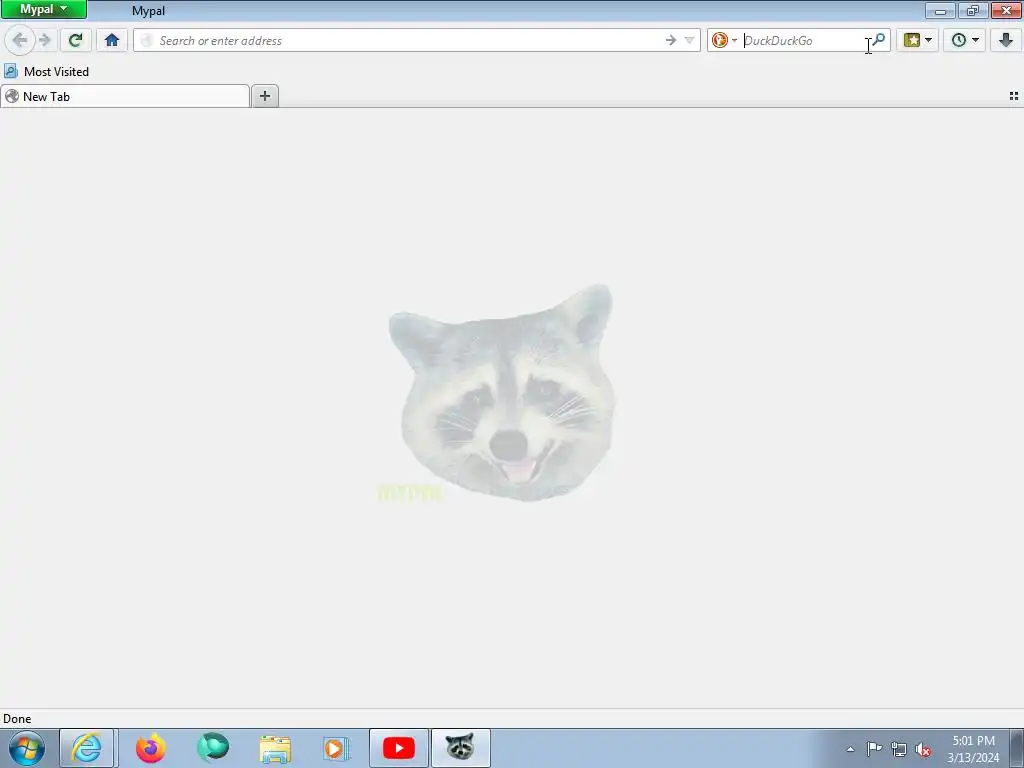
Task: Select the New Tab tab
Action: [125, 97]
